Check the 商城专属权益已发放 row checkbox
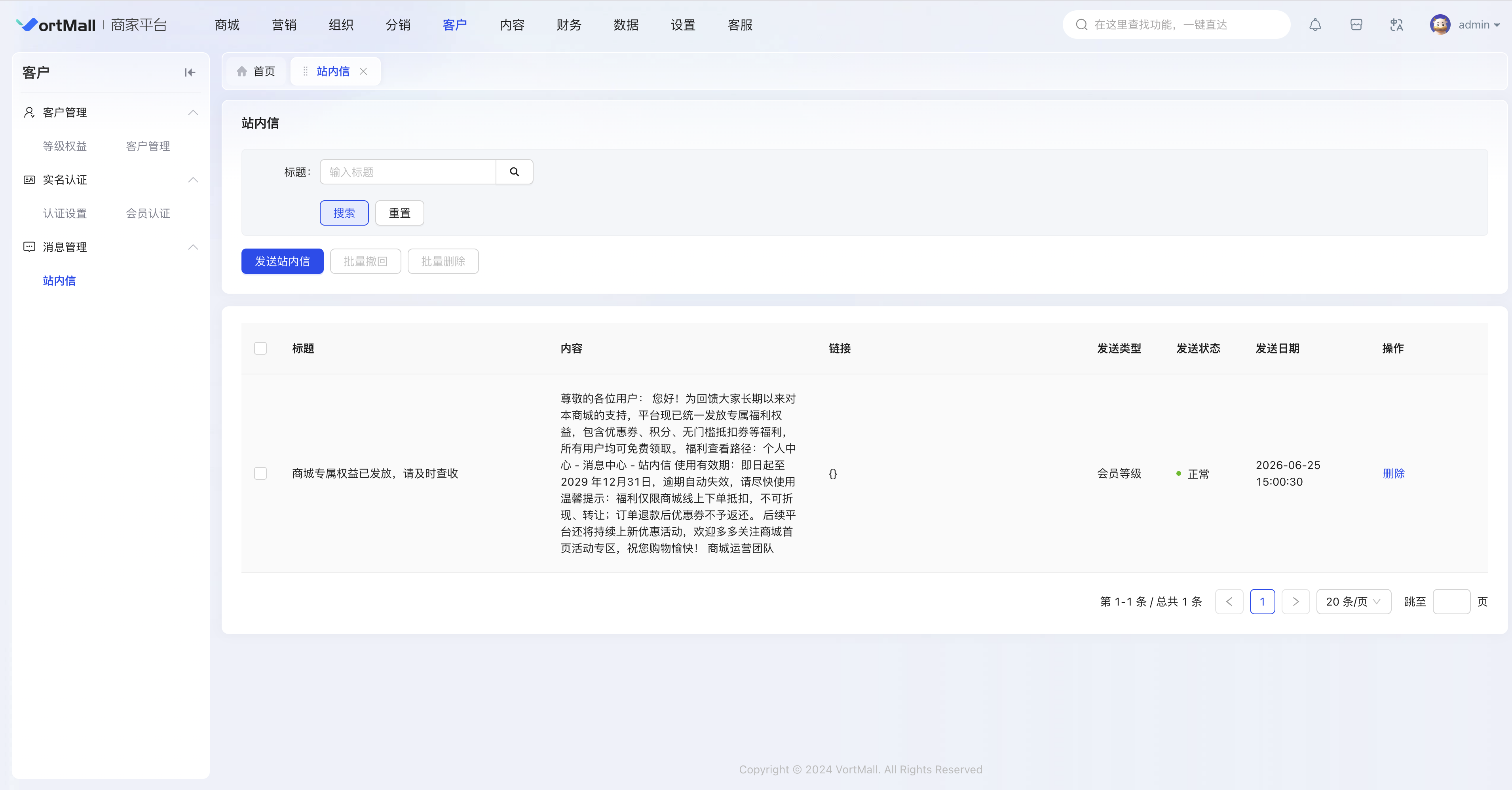This screenshot has width=1512, height=790. click(260, 473)
